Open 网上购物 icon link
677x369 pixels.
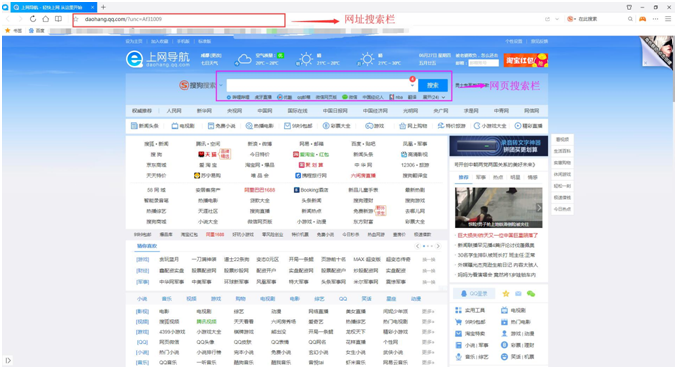point(413,126)
